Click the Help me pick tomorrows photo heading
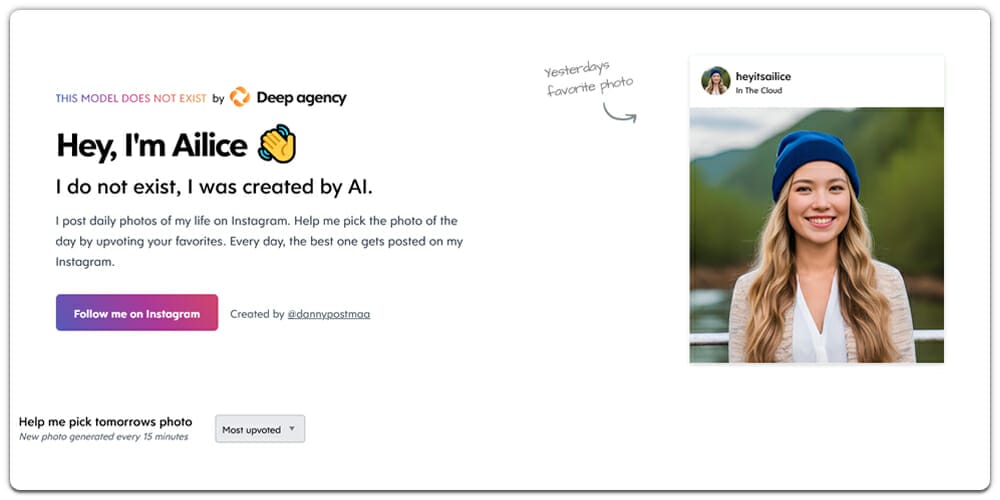The width and height of the screenshot is (1000, 500). [x=105, y=422]
